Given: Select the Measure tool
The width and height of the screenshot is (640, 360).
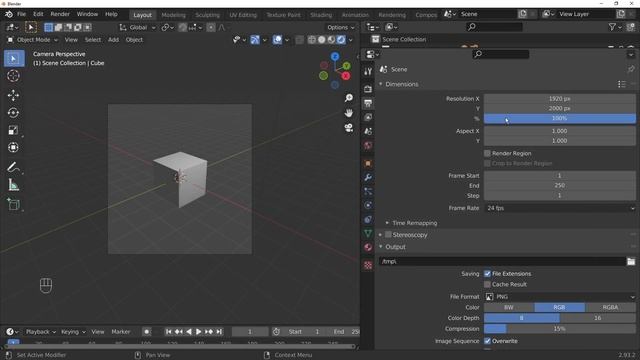Looking at the screenshot, I should click(13, 185).
